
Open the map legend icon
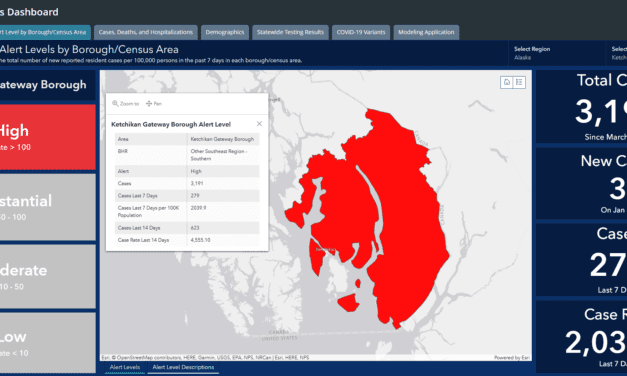point(519,82)
